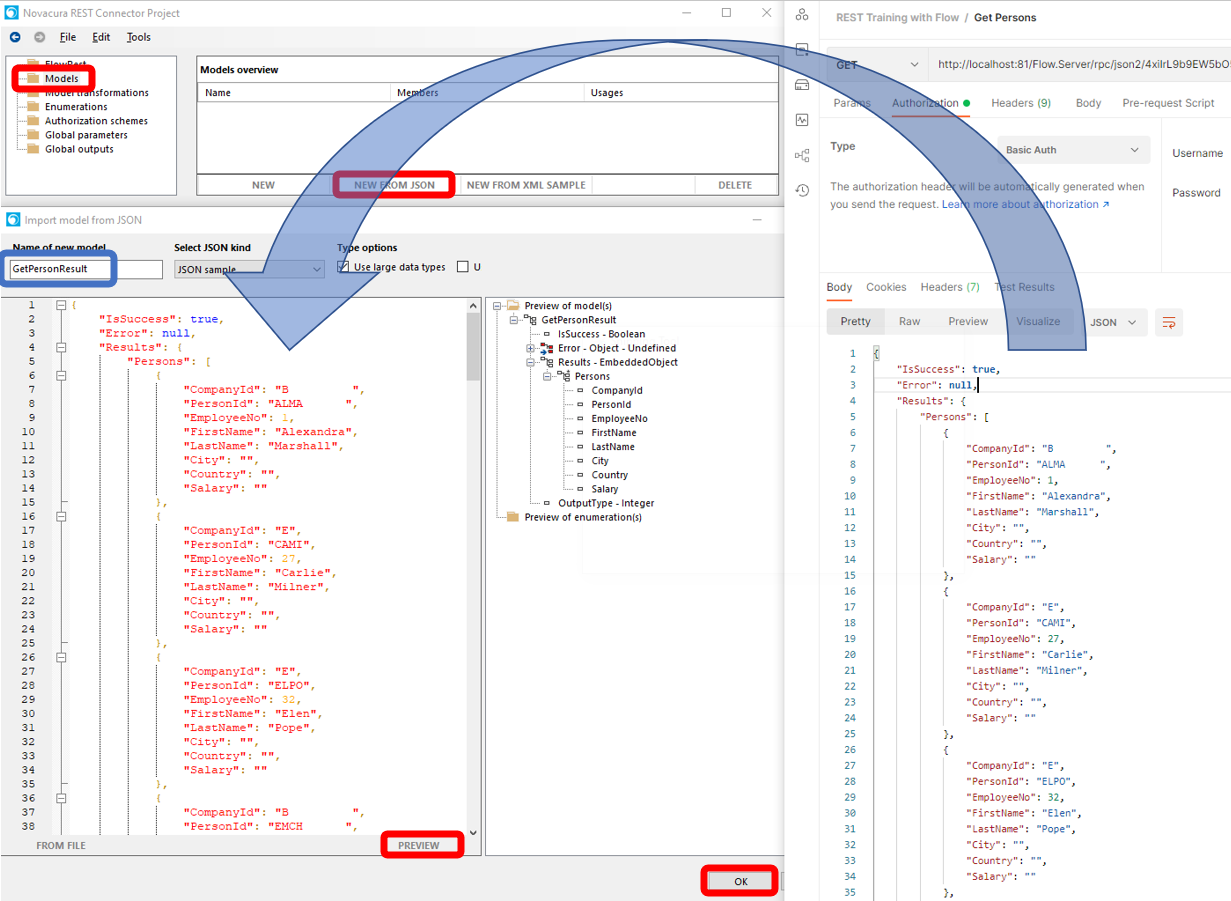Collapse the Preview of model(s) node
This screenshot has height=901, width=1231.
[x=497, y=306]
